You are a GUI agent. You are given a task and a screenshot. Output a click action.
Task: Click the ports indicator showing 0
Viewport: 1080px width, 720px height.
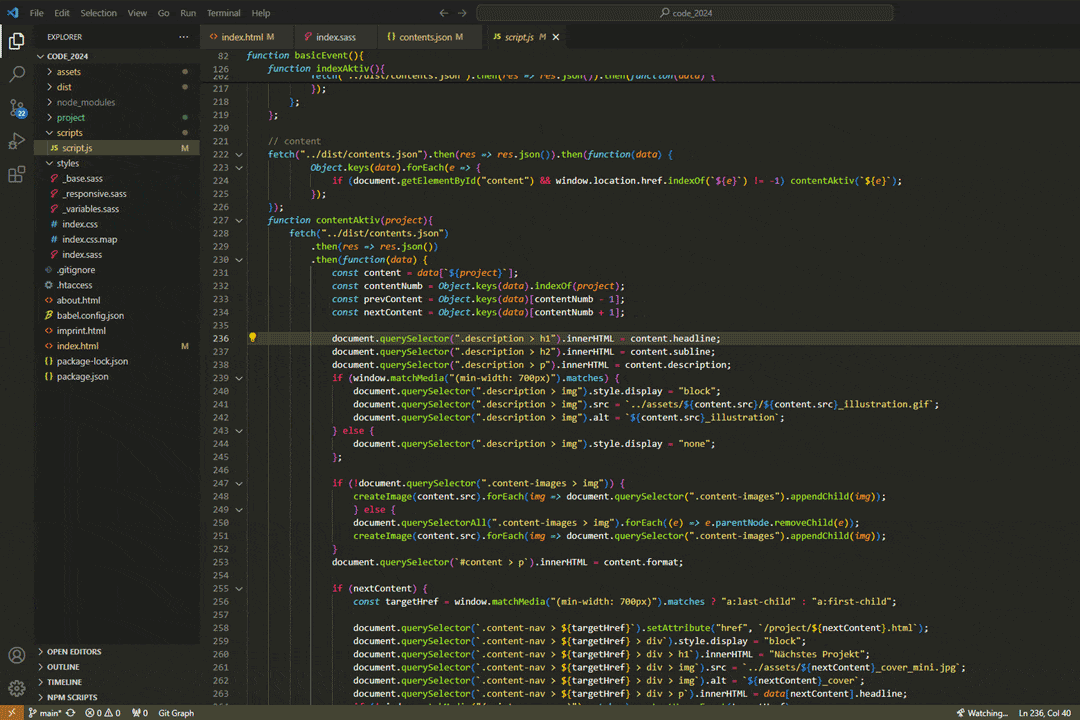tap(140, 713)
